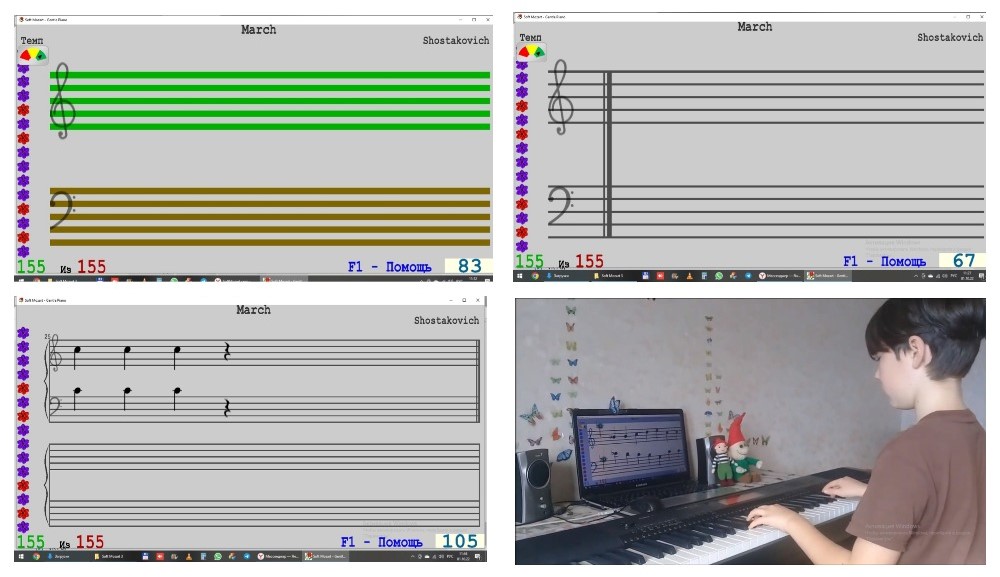Open Telegram from the taskbar under score 105
This screenshot has height=577, width=1000.
tap(247, 556)
